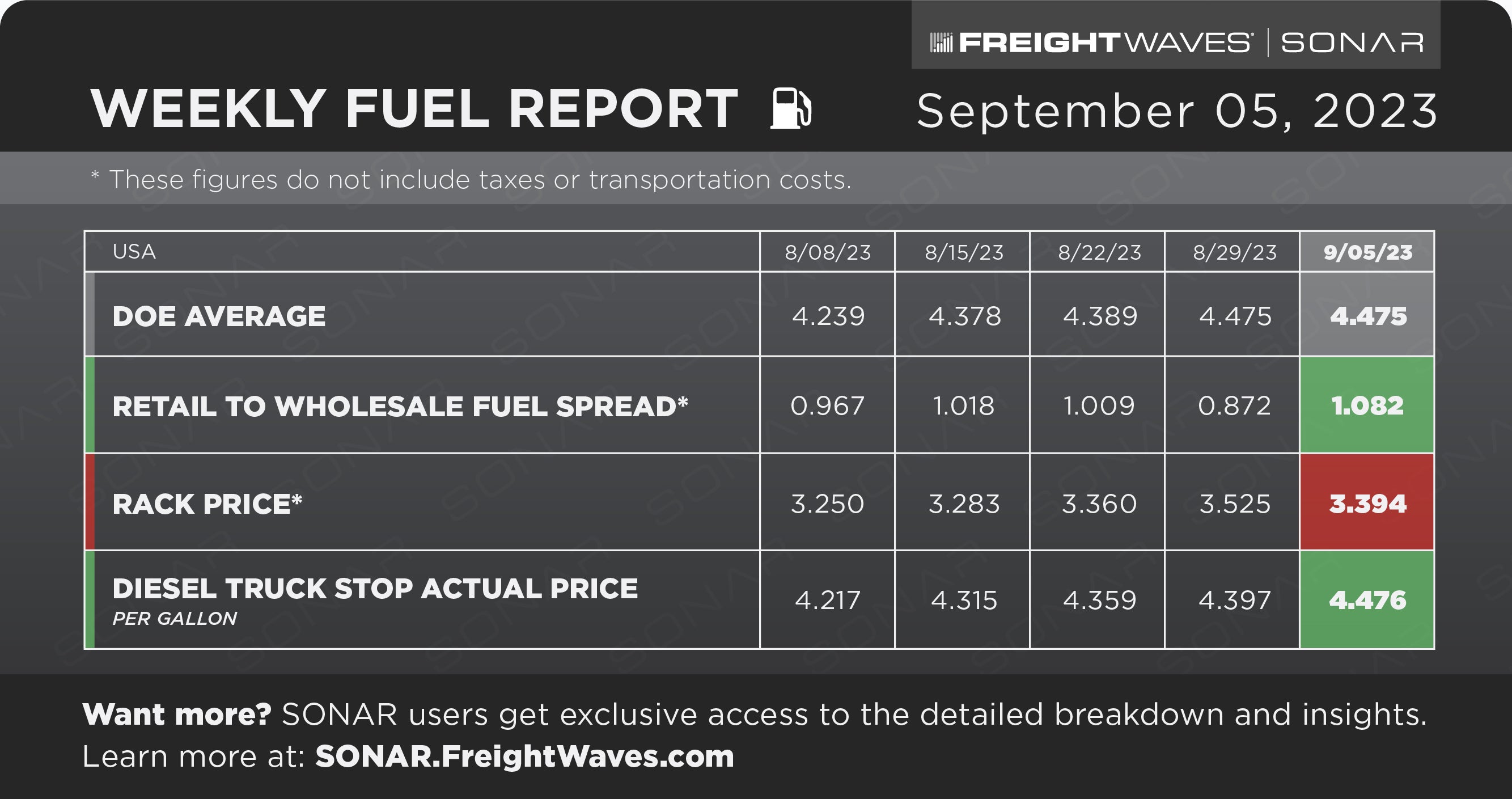This screenshot has height=799, width=1512.
Task: Select the RACK PRICE row label
Action: point(207,504)
